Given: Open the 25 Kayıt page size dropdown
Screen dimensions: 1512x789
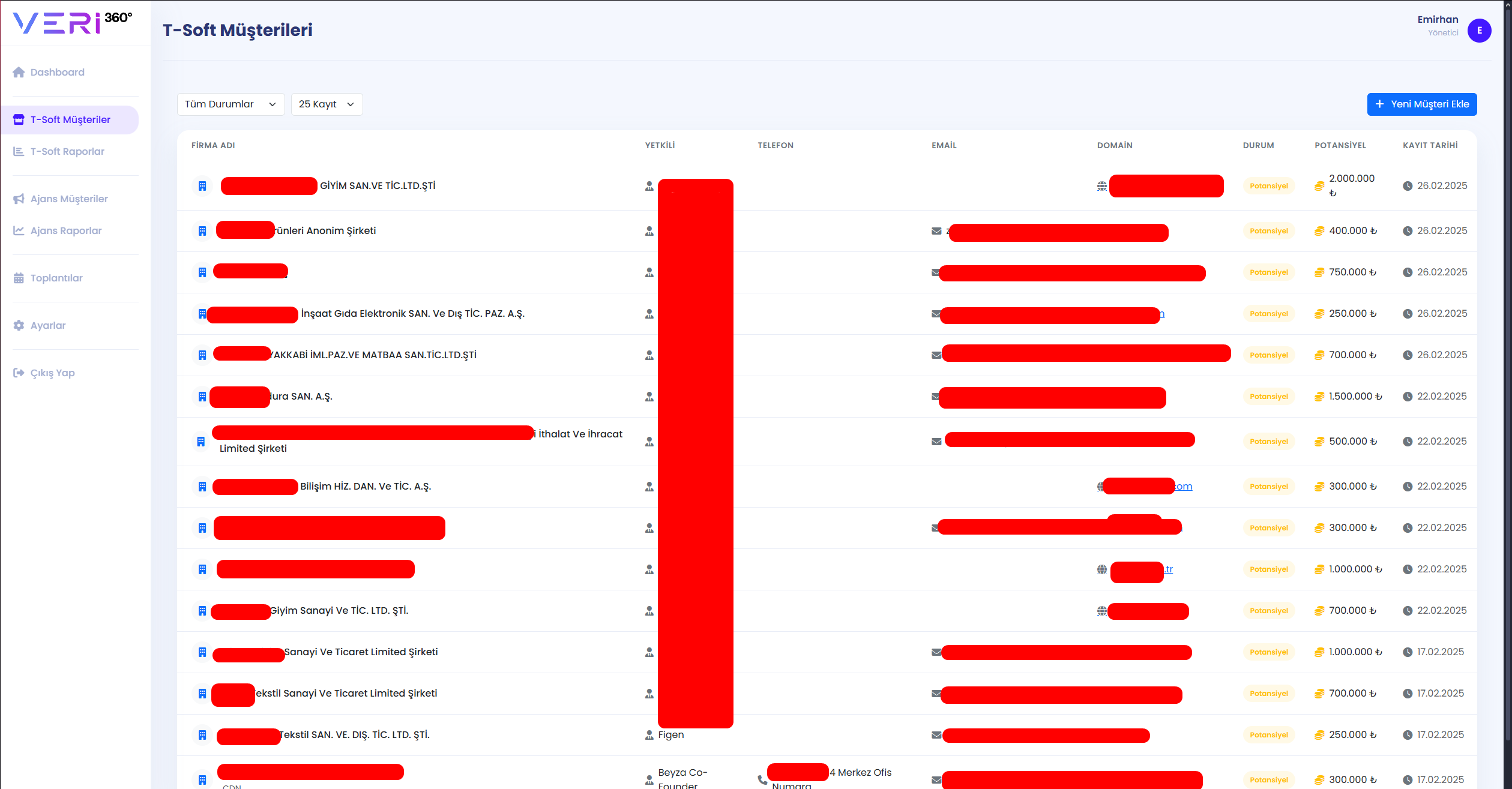Looking at the screenshot, I should coord(327,104).
